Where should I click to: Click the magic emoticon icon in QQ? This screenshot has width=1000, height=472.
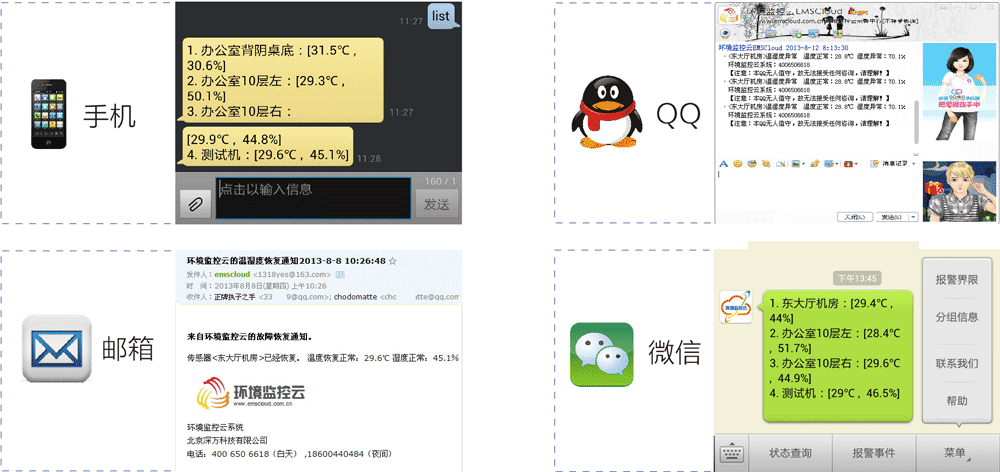pyautogui.click(x=753, y=164)
